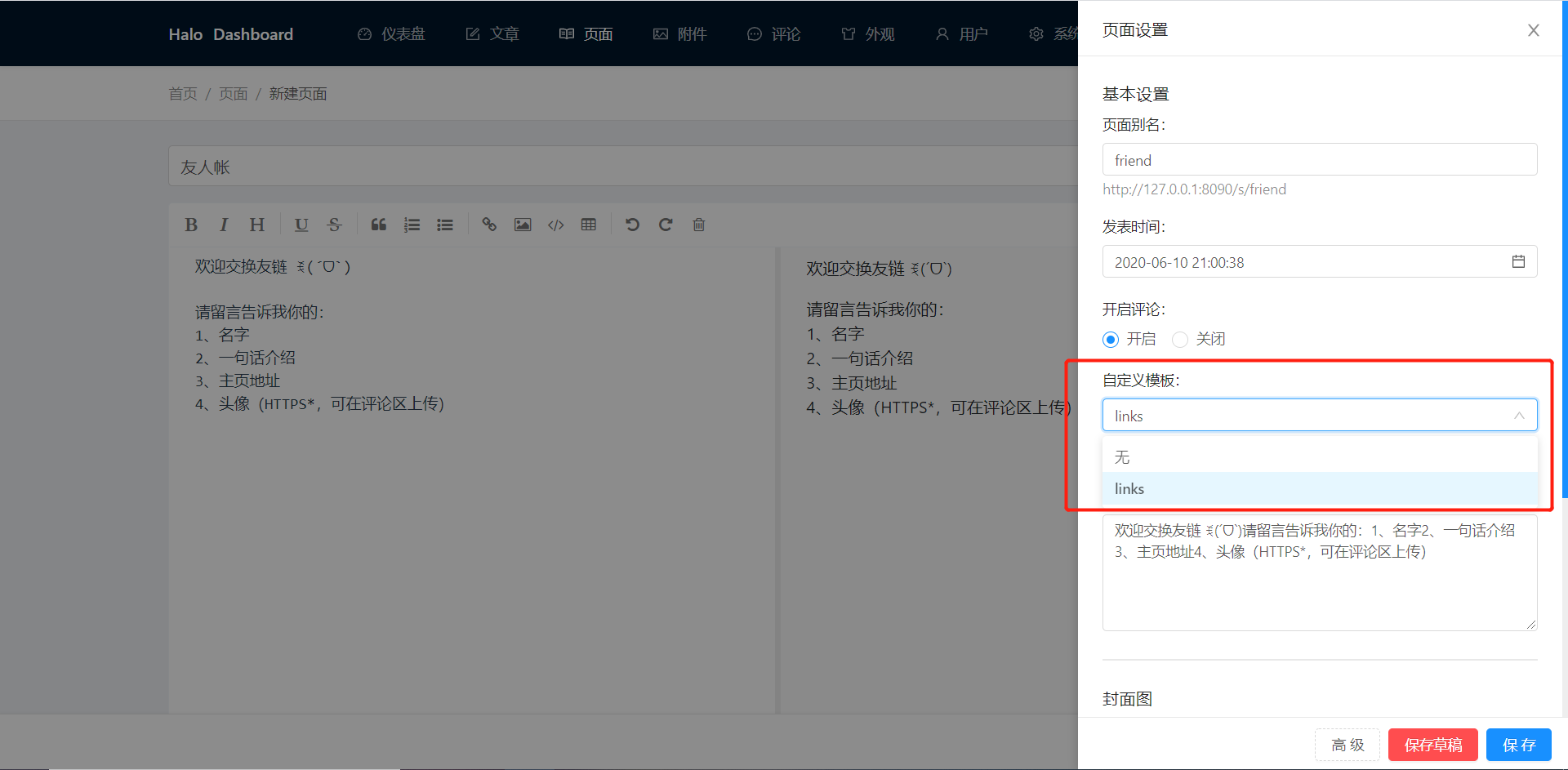The height and width of the screenshot is (770, 1568).
Task: Insert an image in the editor
Action: point(523,225)
